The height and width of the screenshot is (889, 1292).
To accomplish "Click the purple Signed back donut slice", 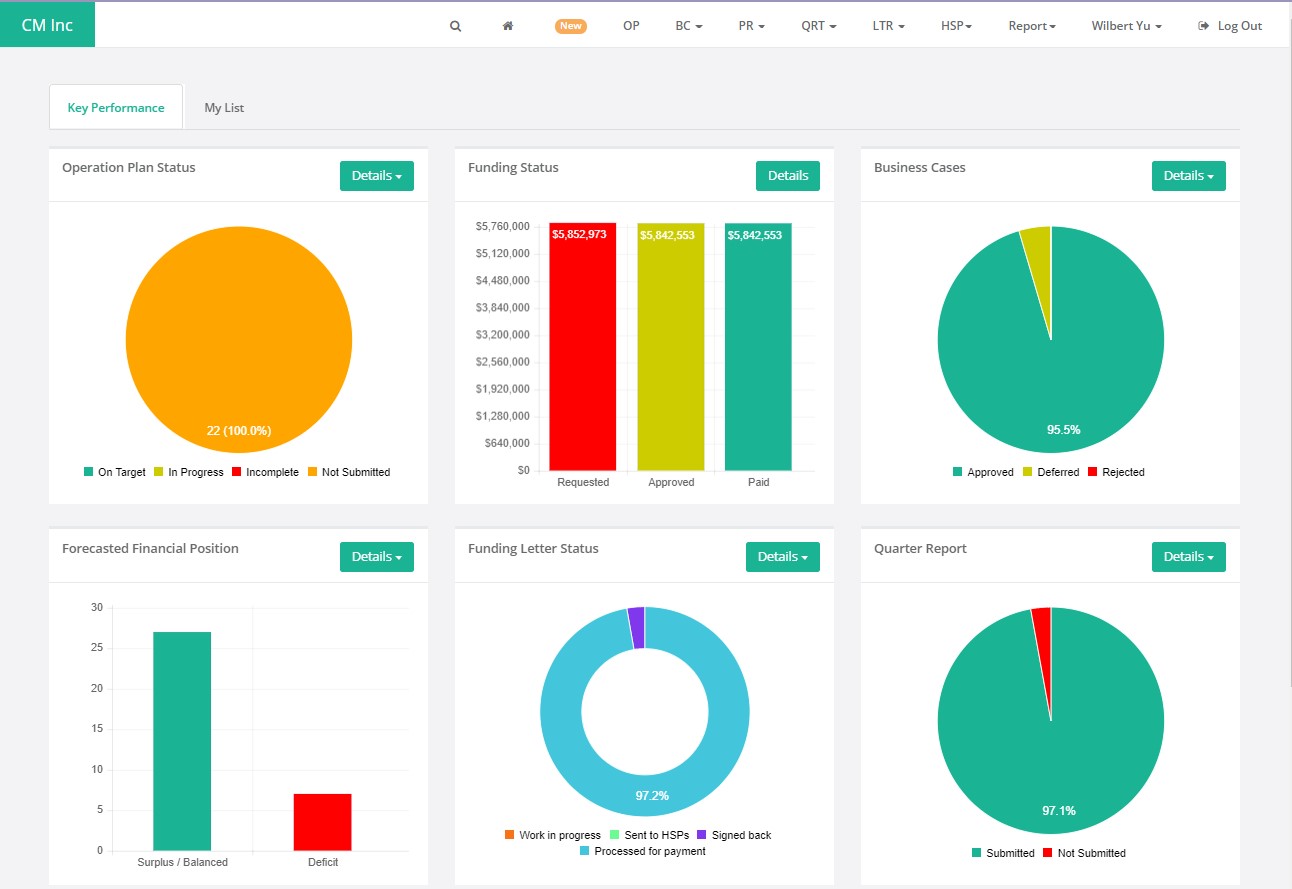I will (x=636, y=628).
